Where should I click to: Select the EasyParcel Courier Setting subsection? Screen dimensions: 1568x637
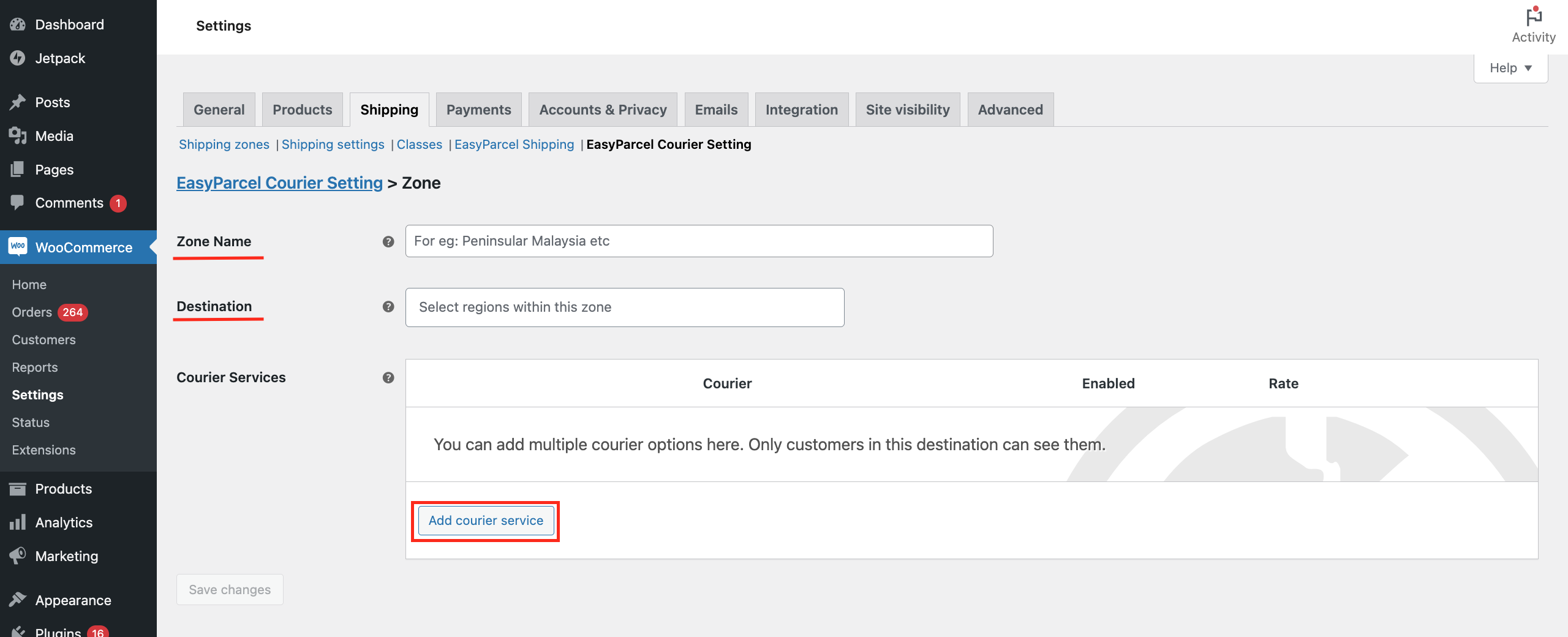click(x=669, y=145)
